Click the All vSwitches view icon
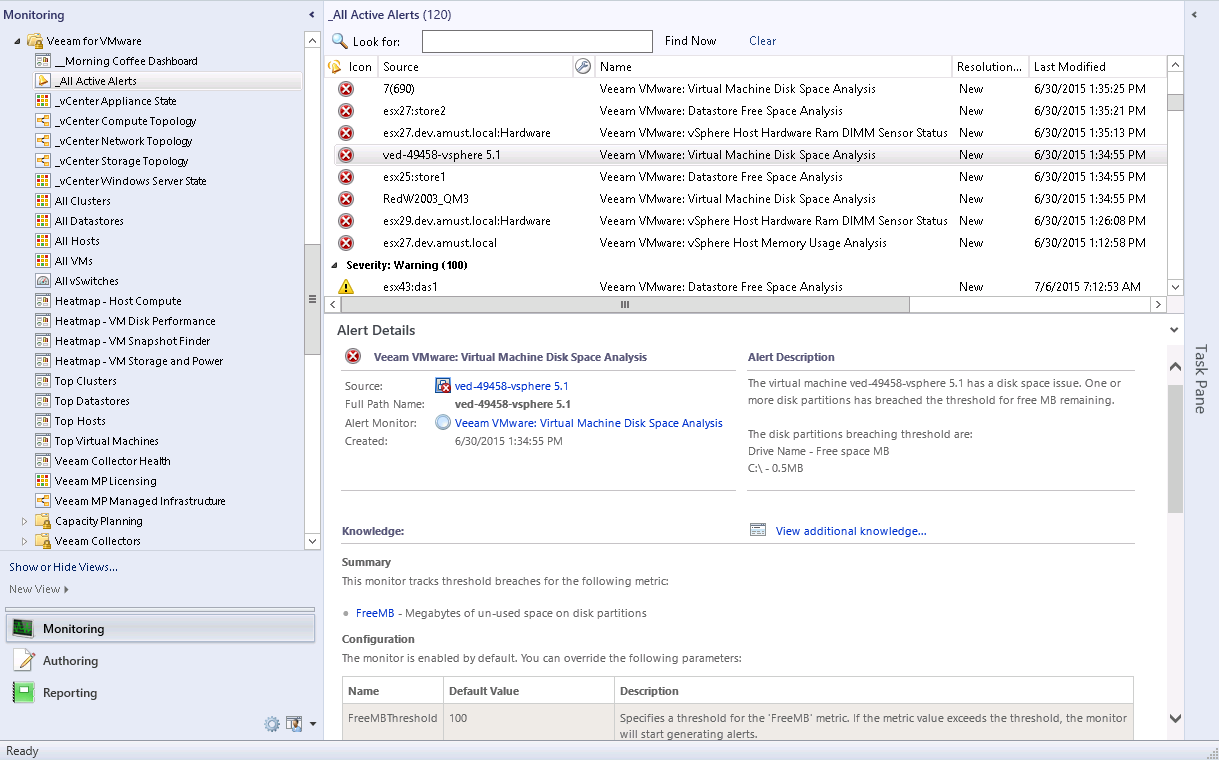 click(43, 281)
